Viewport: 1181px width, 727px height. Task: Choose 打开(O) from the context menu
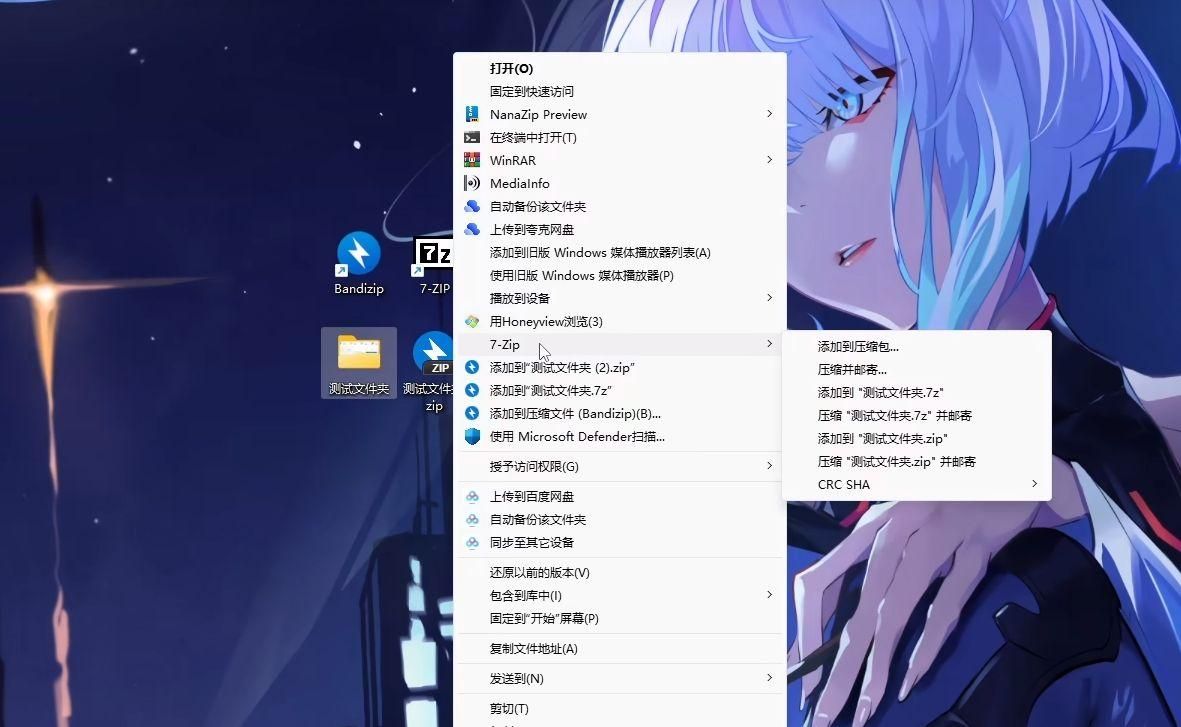pyautogui.click(x=620, y=69)
